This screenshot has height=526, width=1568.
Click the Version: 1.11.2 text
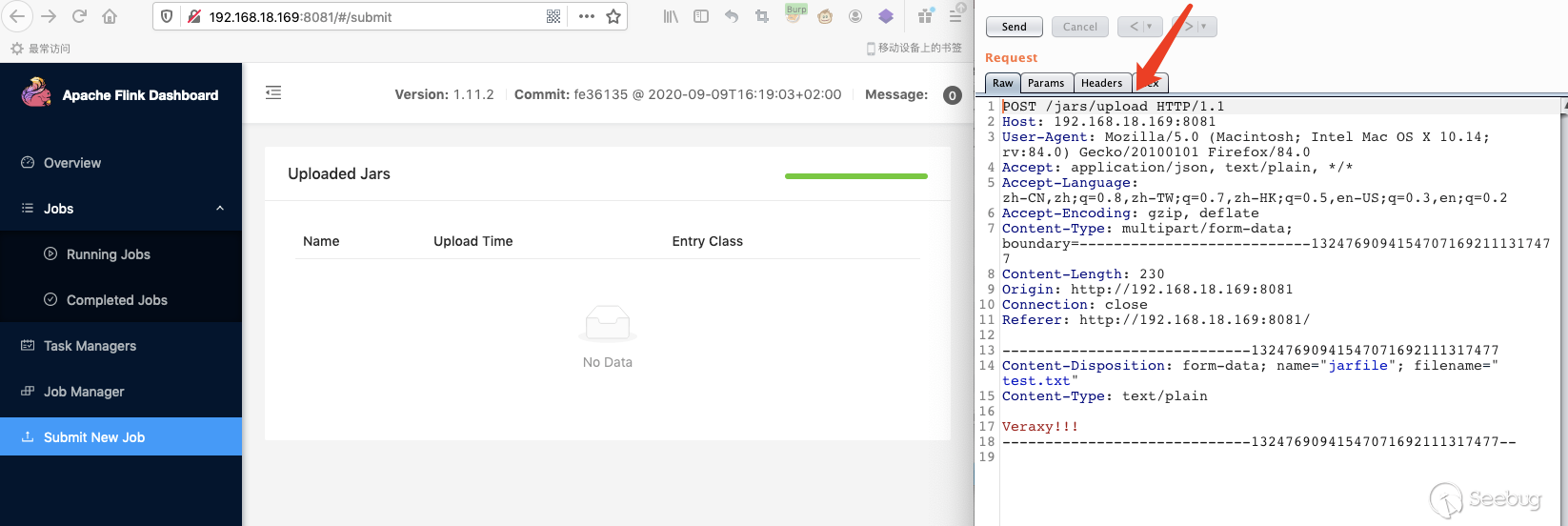tap(444, 94)
